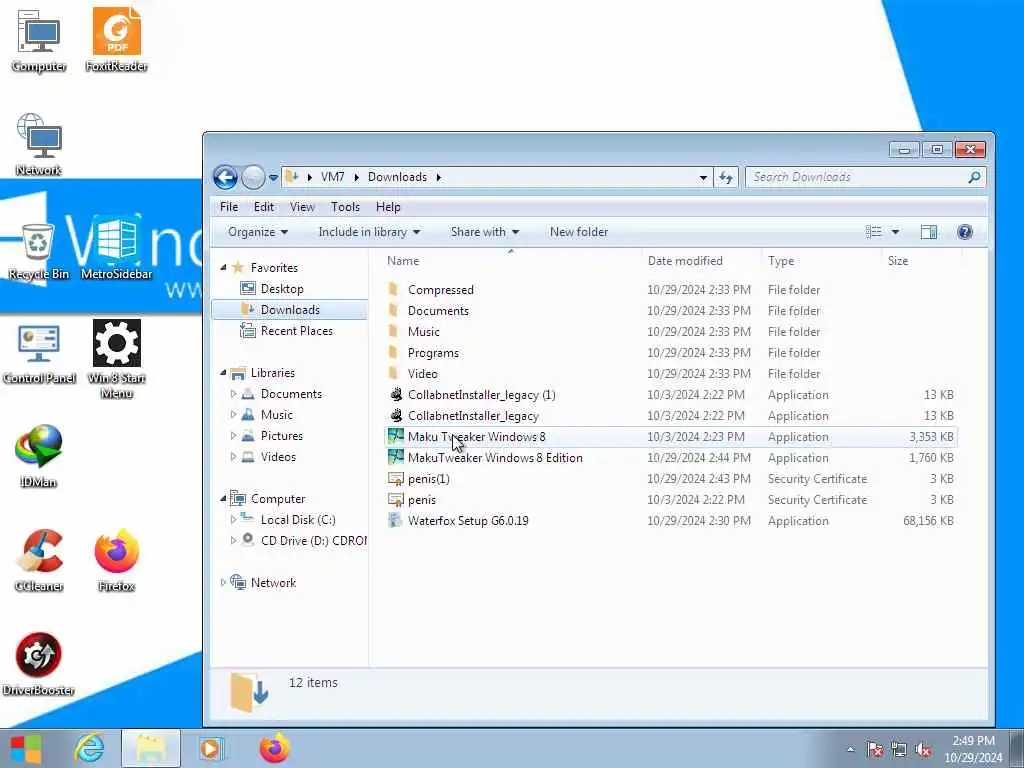Select MakuTweaker Windows 8 Edition file
The image size is (1024, 768).
(671, 458)
